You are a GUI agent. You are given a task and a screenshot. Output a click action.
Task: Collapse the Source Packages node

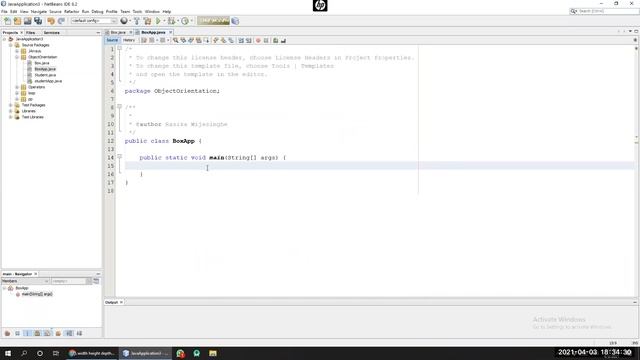point(11,45)
